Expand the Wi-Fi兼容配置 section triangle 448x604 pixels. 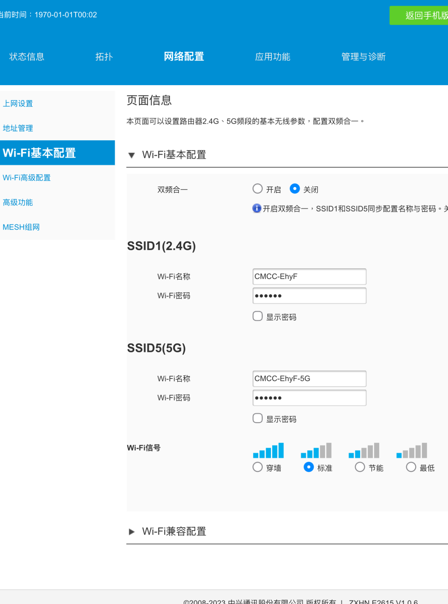(131, 532)
